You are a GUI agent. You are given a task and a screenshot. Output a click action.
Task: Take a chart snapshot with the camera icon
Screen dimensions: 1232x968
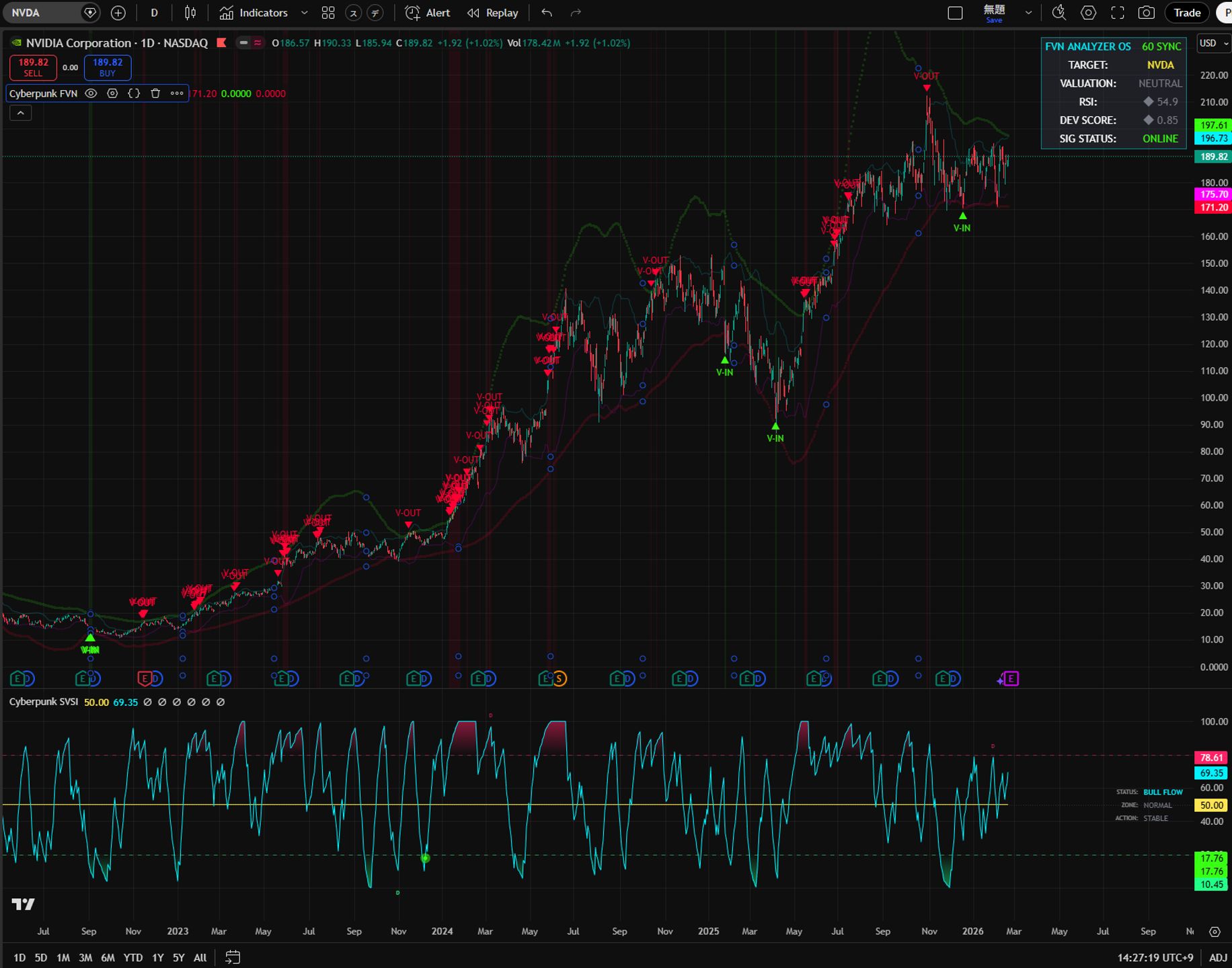click(x=1147, y=13)
